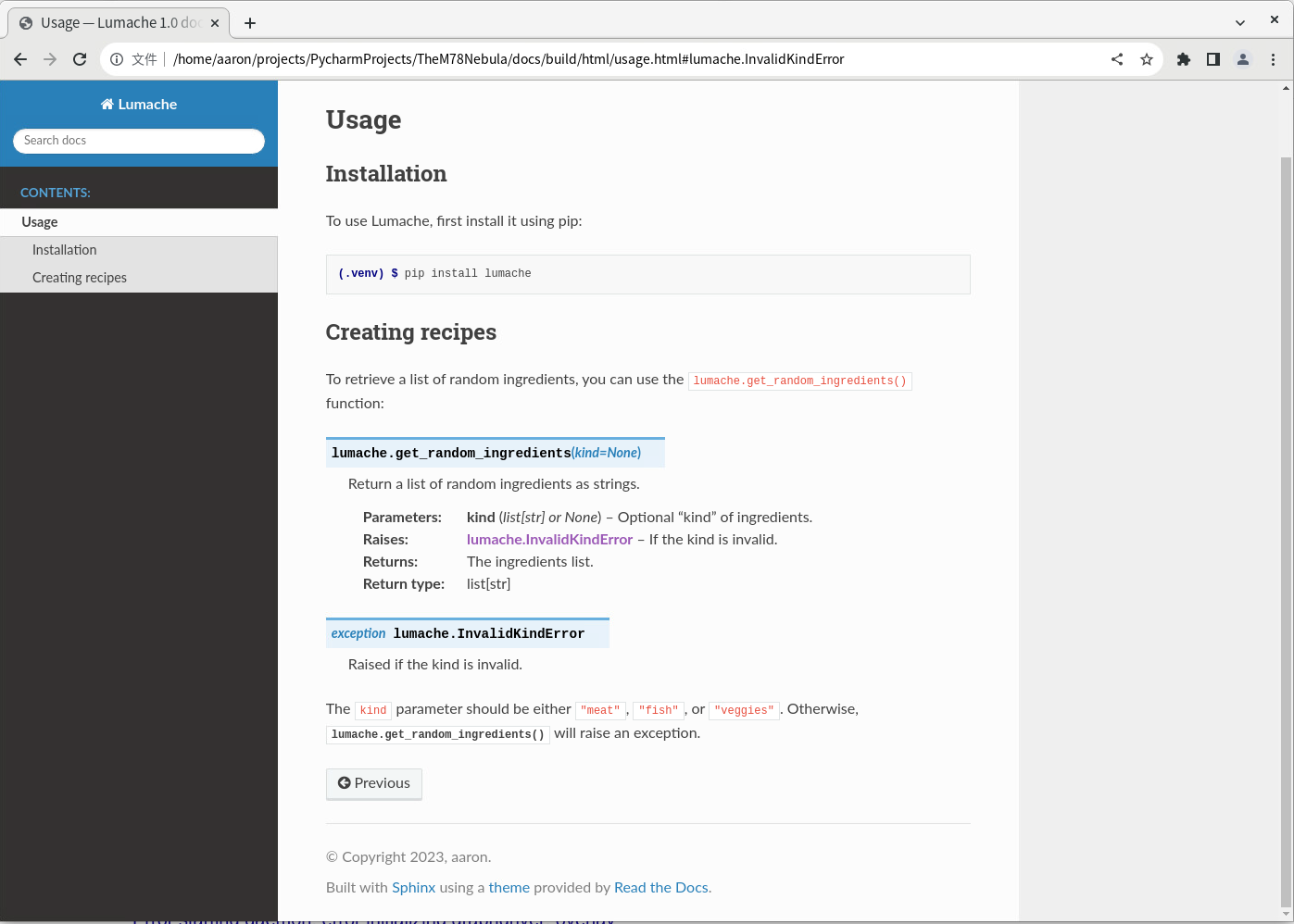Click the Creating recipes section heading
The image size is (1294, 924).
[x=411, y=332]
